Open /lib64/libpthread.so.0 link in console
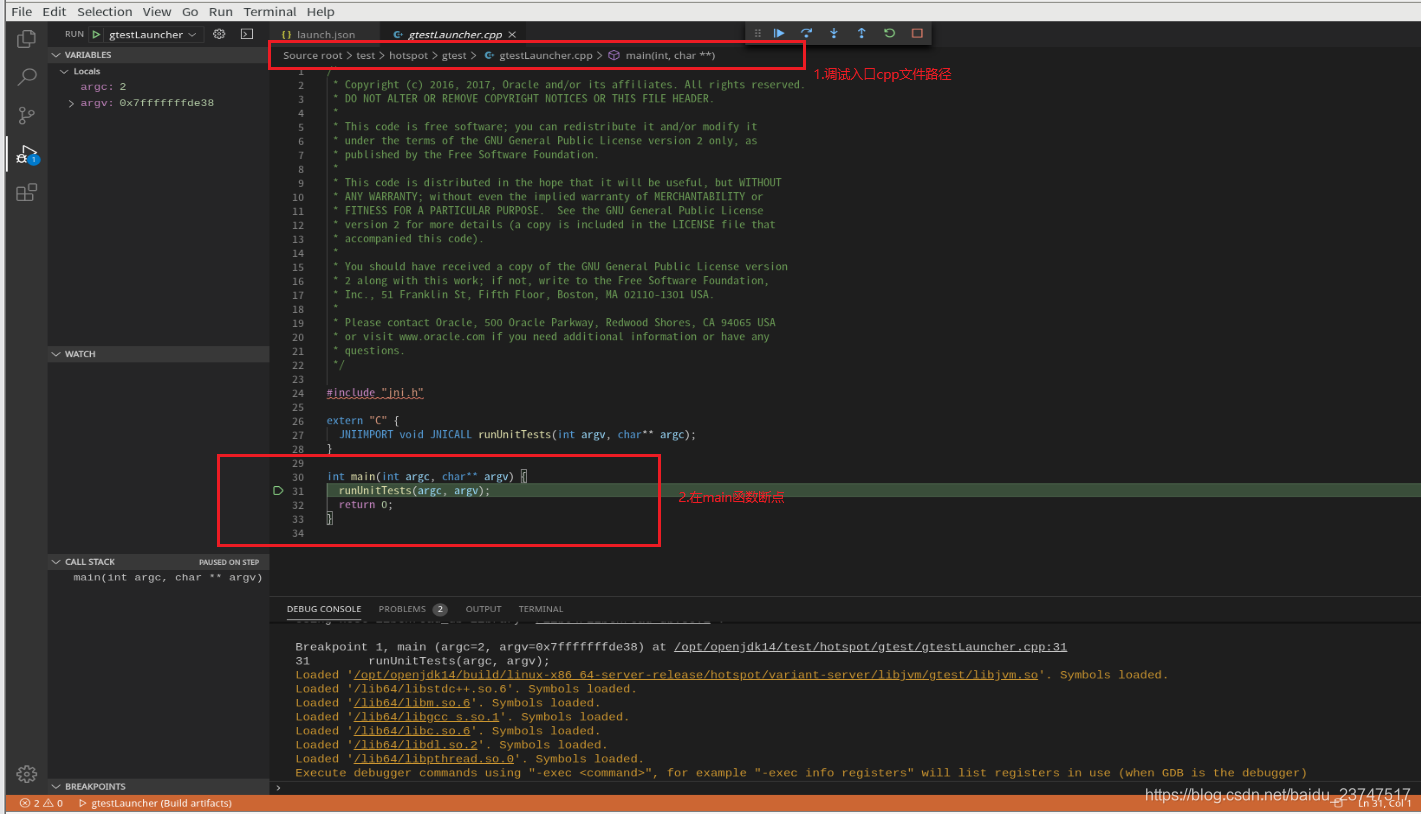The image size is (1421, 814). click(433, 759)
